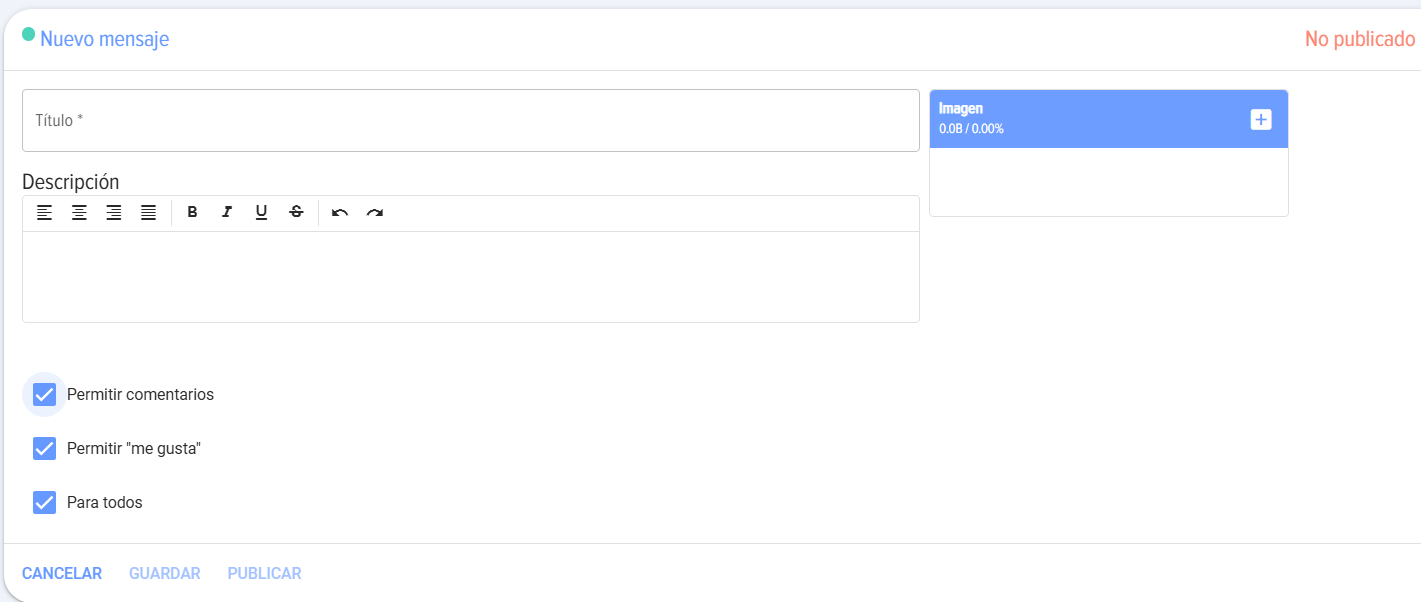Viewport: 1421px width, 602px height.
Task: Uncheck Permitir "me gusta" checkbox
Action: pos(44,448)
